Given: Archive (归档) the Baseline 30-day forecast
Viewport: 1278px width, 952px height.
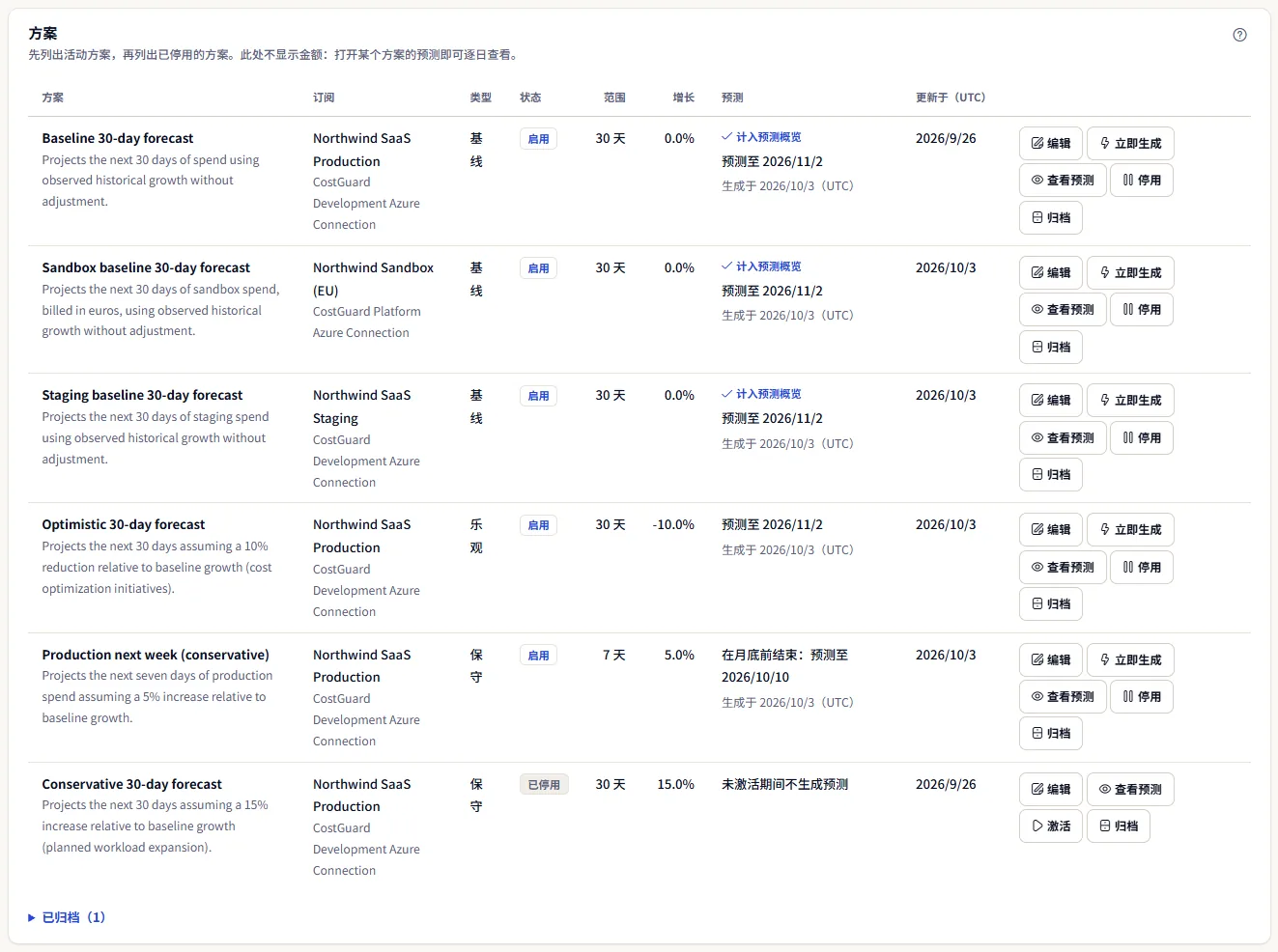Looking at the screenshot, I should 1051,217.
